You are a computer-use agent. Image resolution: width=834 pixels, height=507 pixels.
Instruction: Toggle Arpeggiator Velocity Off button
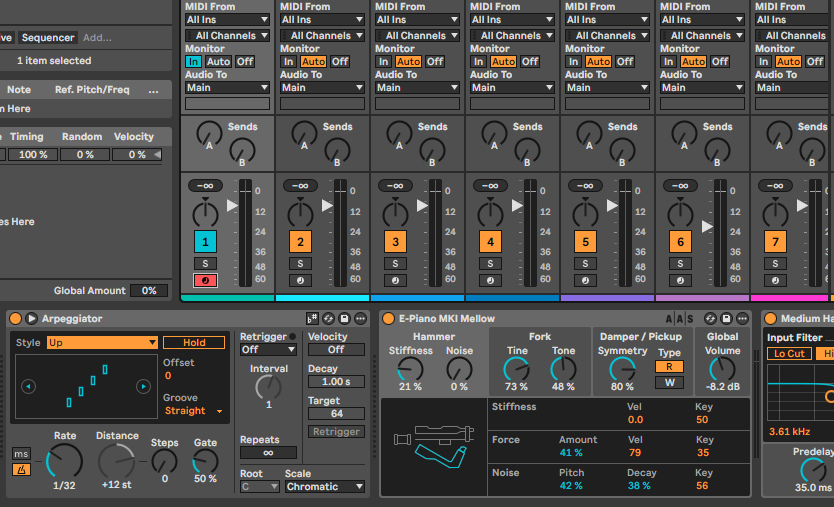336,350
